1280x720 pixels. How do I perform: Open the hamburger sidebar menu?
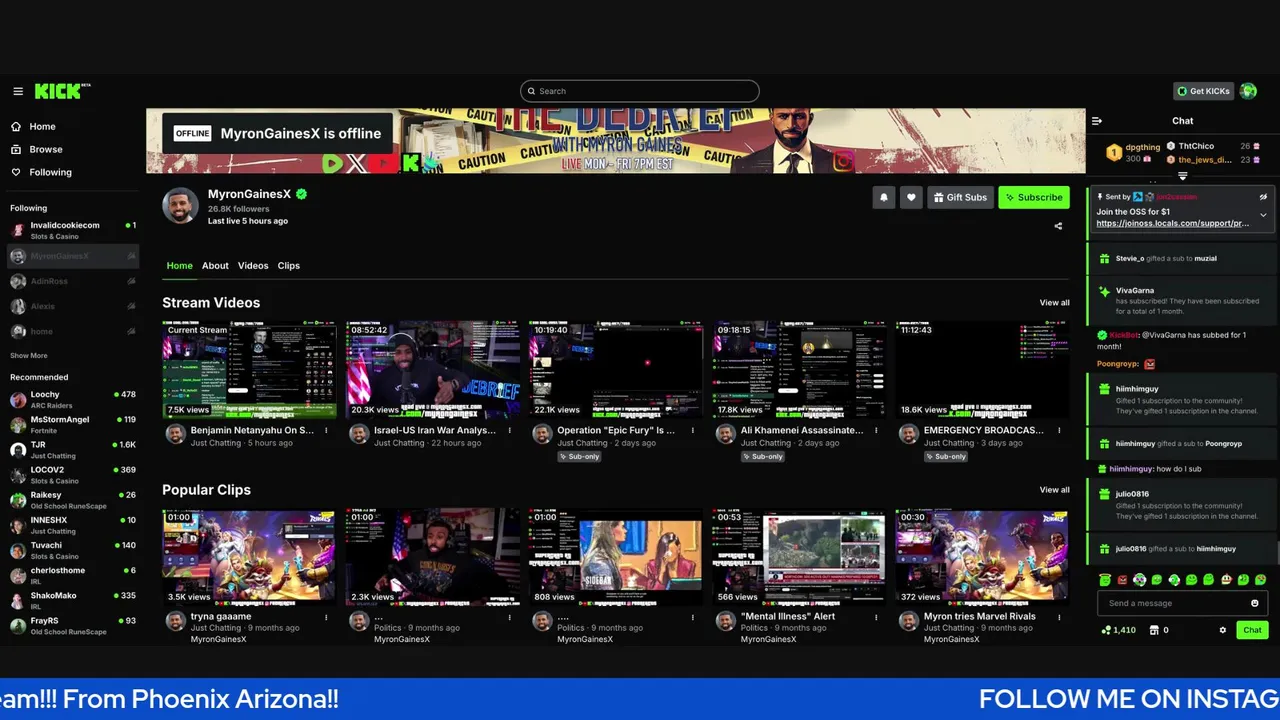pos(18,91)
